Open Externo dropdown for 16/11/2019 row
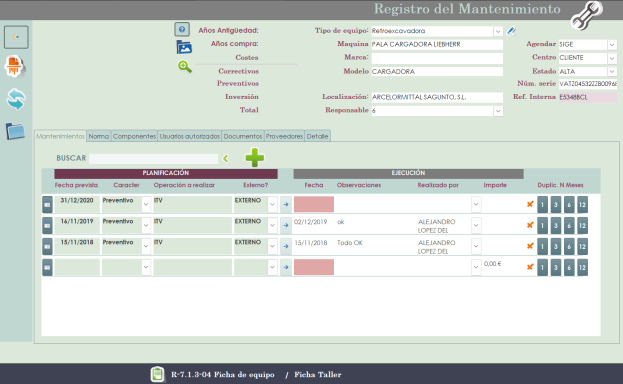Viewport: 623px width, 384px height. pos(272,225)
